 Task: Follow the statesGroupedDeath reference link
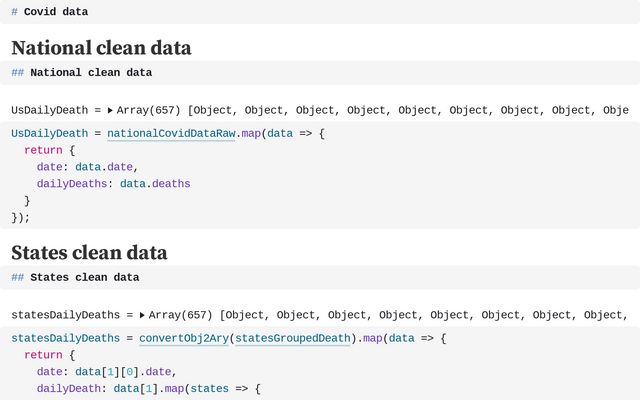(293, 338)
